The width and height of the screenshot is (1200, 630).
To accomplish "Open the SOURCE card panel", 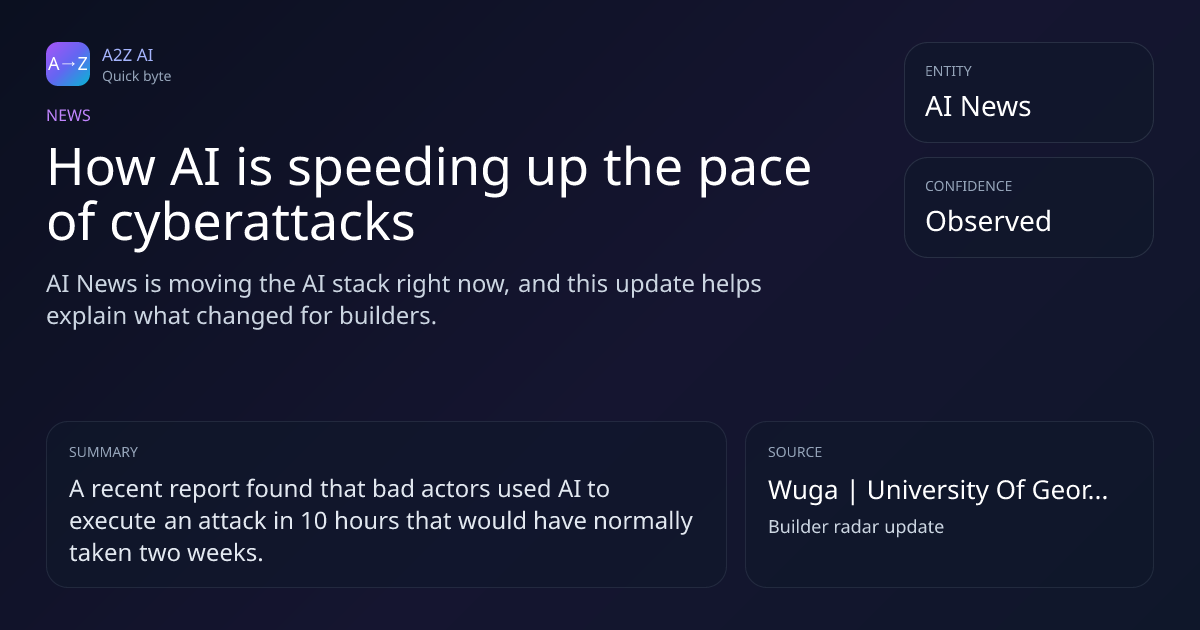I will coord(949,504).
